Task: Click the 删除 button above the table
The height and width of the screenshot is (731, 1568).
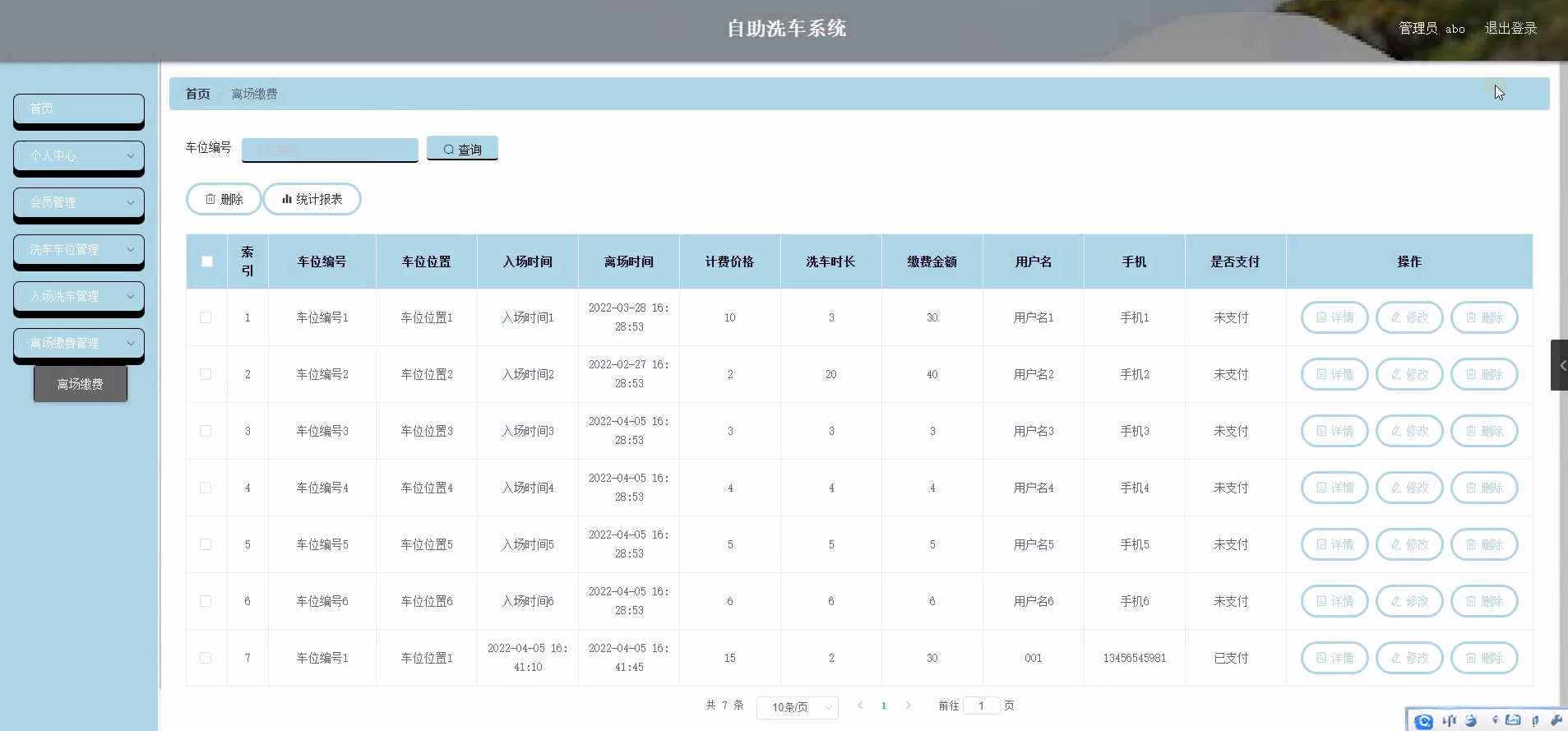Action: 224,199
